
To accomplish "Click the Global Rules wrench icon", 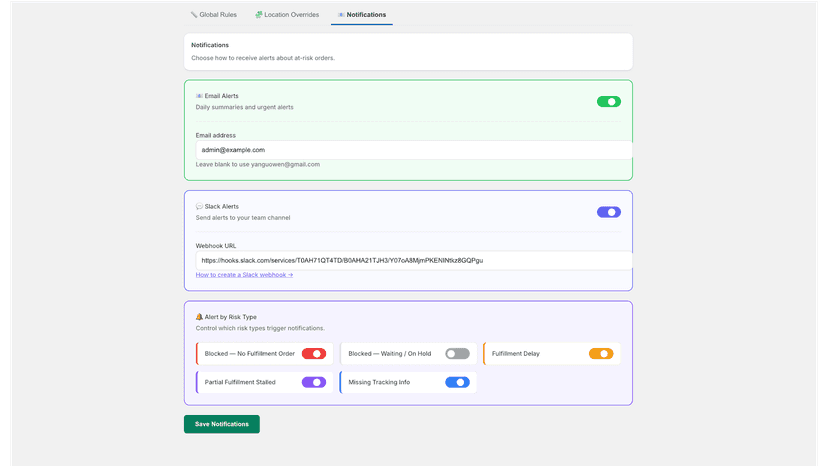I will click(194, 15).
